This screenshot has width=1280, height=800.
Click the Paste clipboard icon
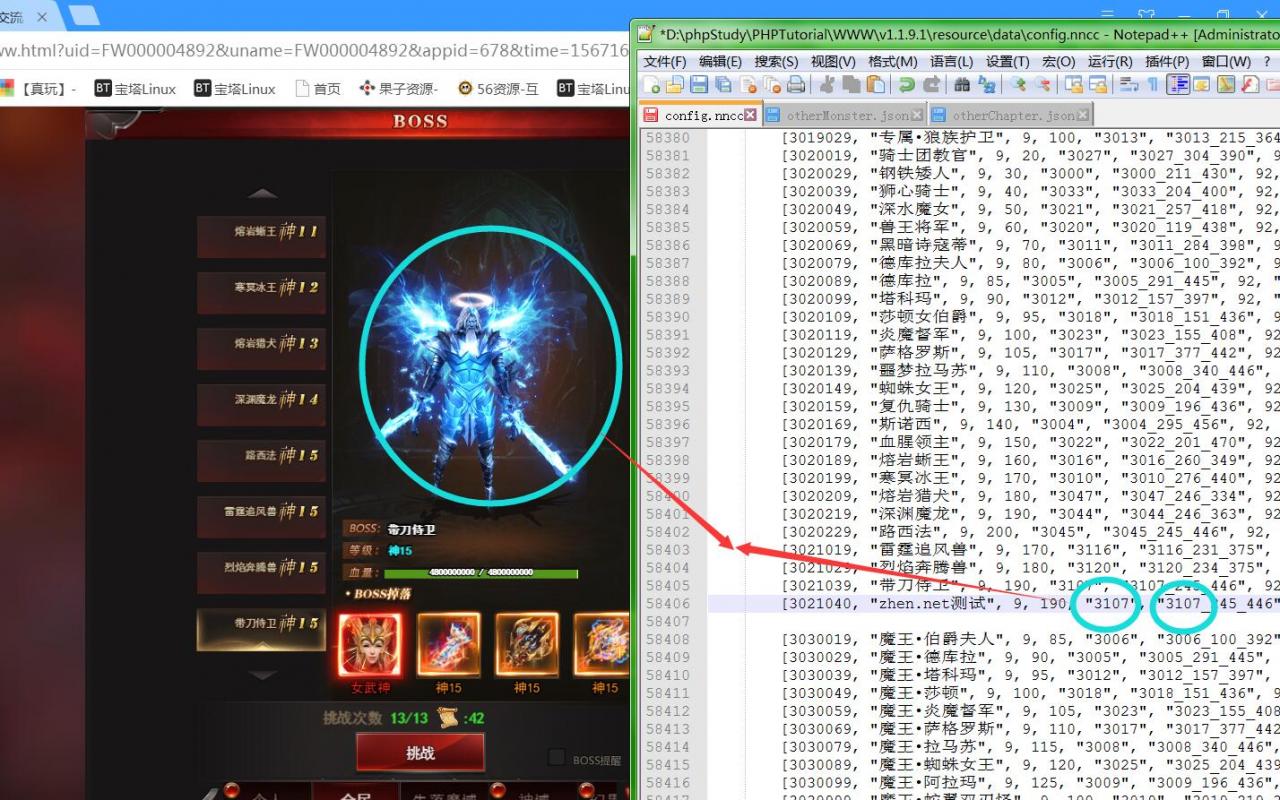(875, 85)
